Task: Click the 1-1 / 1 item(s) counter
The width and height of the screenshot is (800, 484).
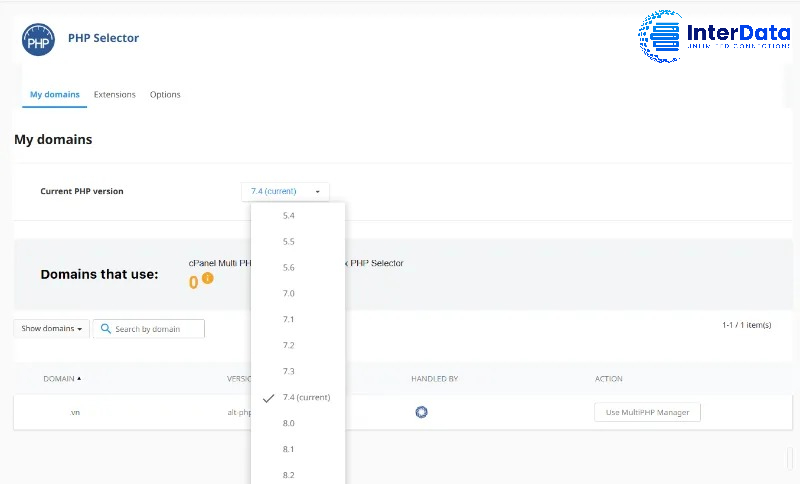Action: click(746, 325)
